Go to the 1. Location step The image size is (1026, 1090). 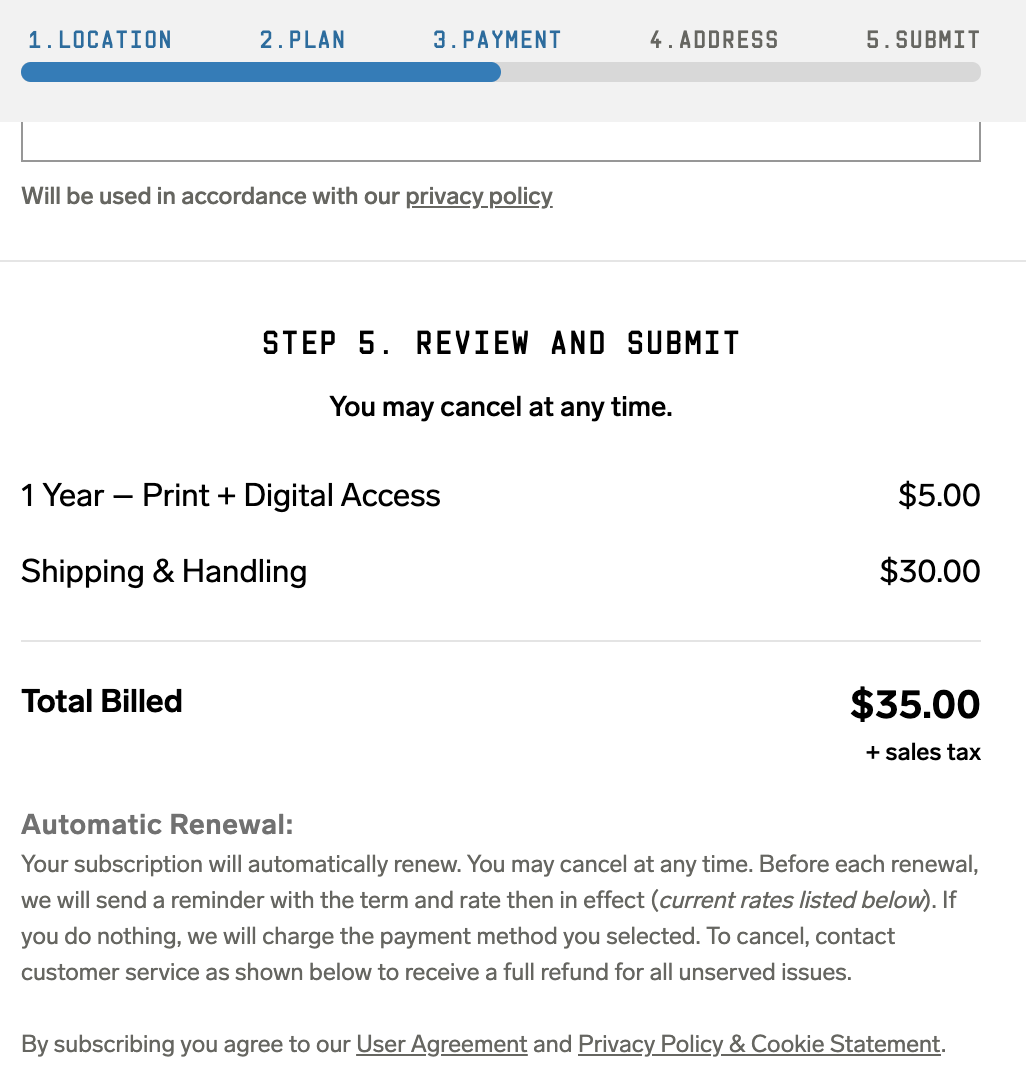point(100,40)
